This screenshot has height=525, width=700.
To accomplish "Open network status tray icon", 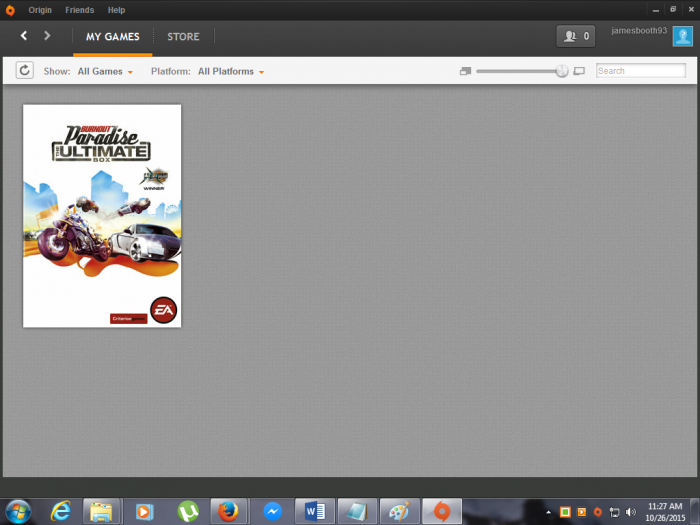I will pos(614,512).
